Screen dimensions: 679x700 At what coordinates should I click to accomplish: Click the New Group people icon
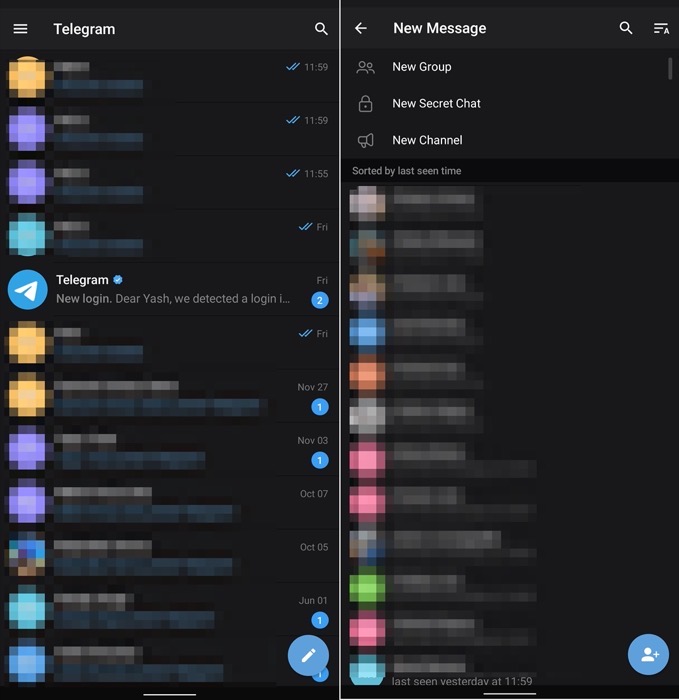365,67
